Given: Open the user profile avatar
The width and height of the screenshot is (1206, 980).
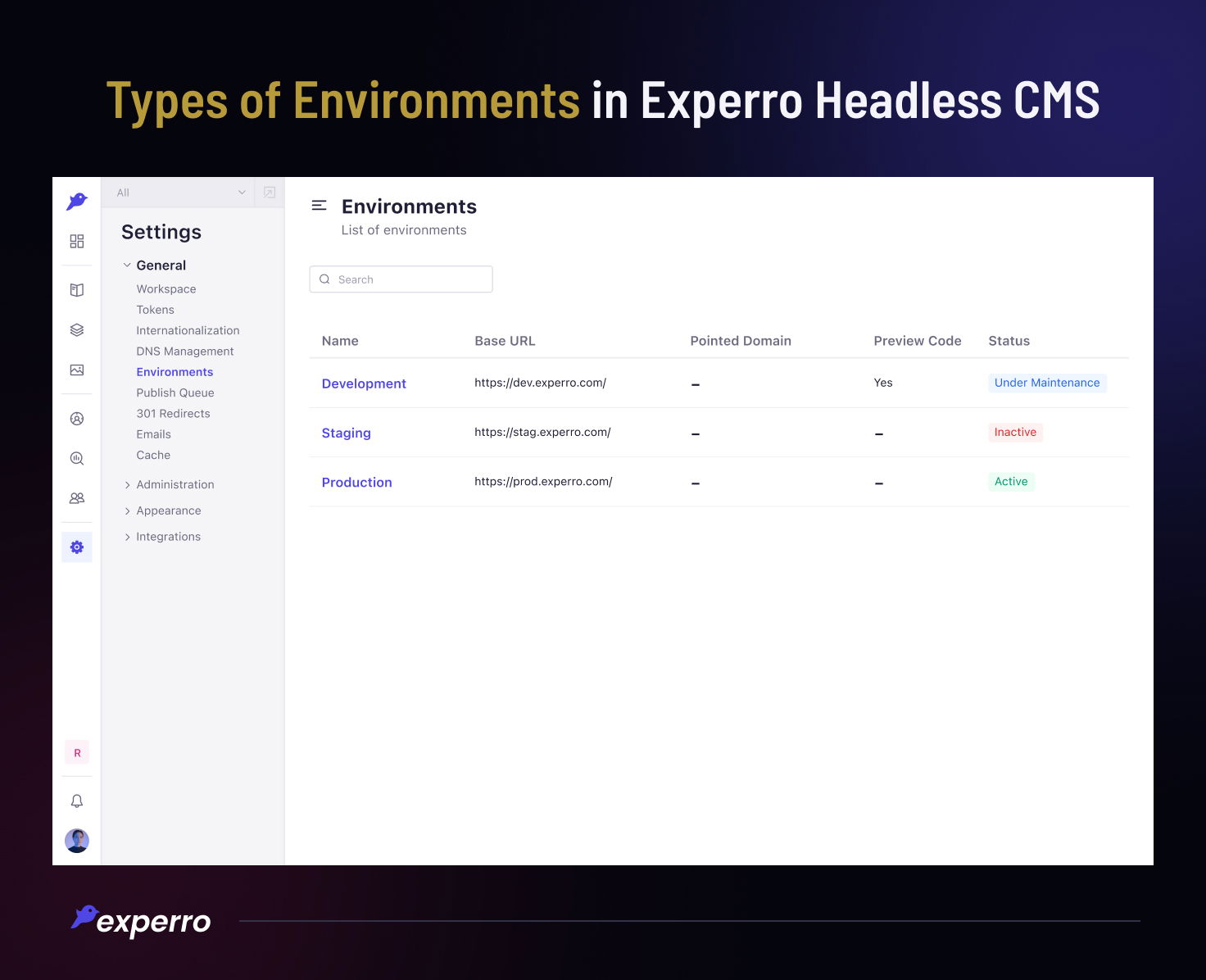Looking at the screenshot, I should [x=77, y=841].
